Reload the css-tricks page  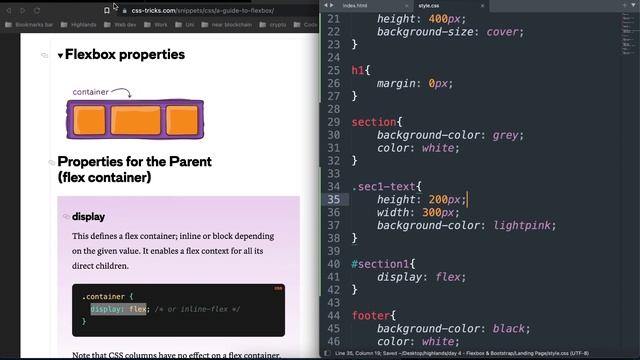(x=37, y=11)
